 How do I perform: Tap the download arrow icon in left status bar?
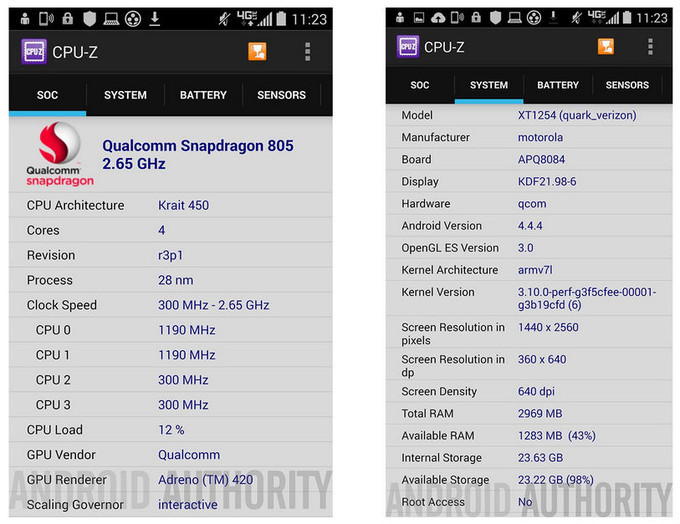pos(155,19)
